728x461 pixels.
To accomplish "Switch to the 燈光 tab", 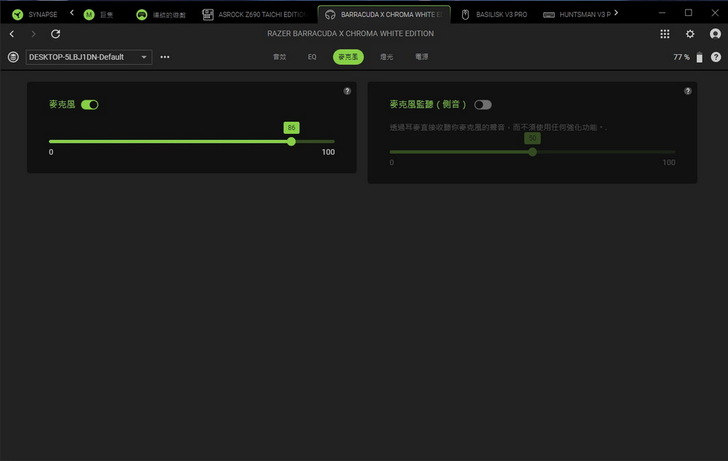I will pyautogui.click(x=387, y=57).
